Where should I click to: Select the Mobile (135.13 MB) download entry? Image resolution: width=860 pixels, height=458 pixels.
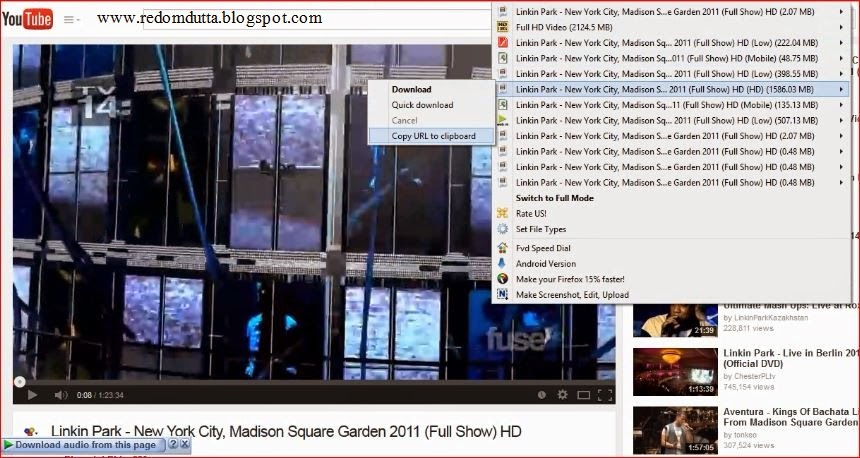tap(671, 105)
